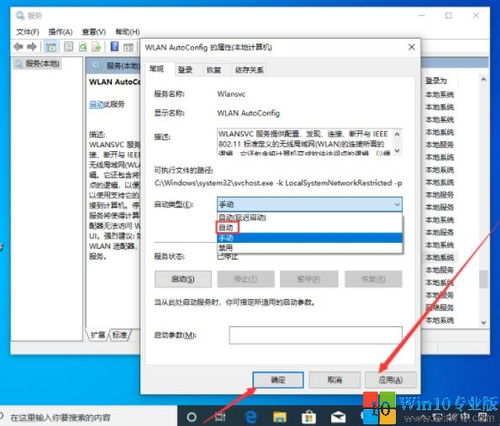500x426 pixels.
Task: Open Task View from the taskbar
Action: [220, 417]
